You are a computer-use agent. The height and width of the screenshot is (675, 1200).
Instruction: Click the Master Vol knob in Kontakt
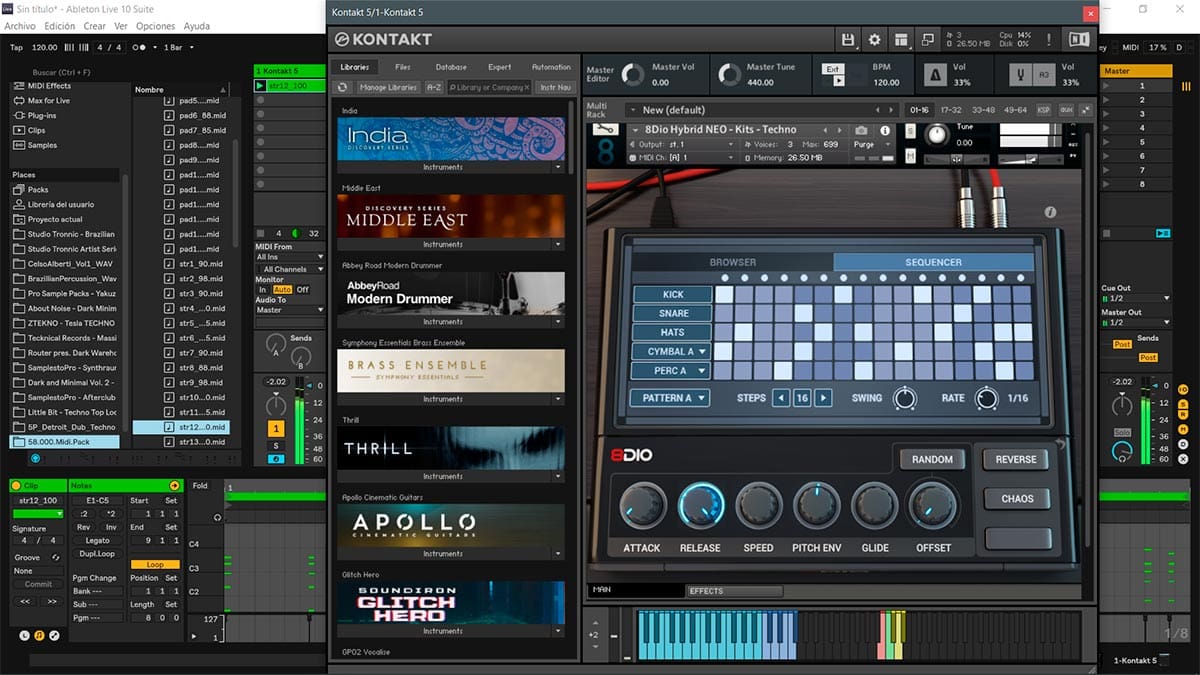click(x=633, y=74)
